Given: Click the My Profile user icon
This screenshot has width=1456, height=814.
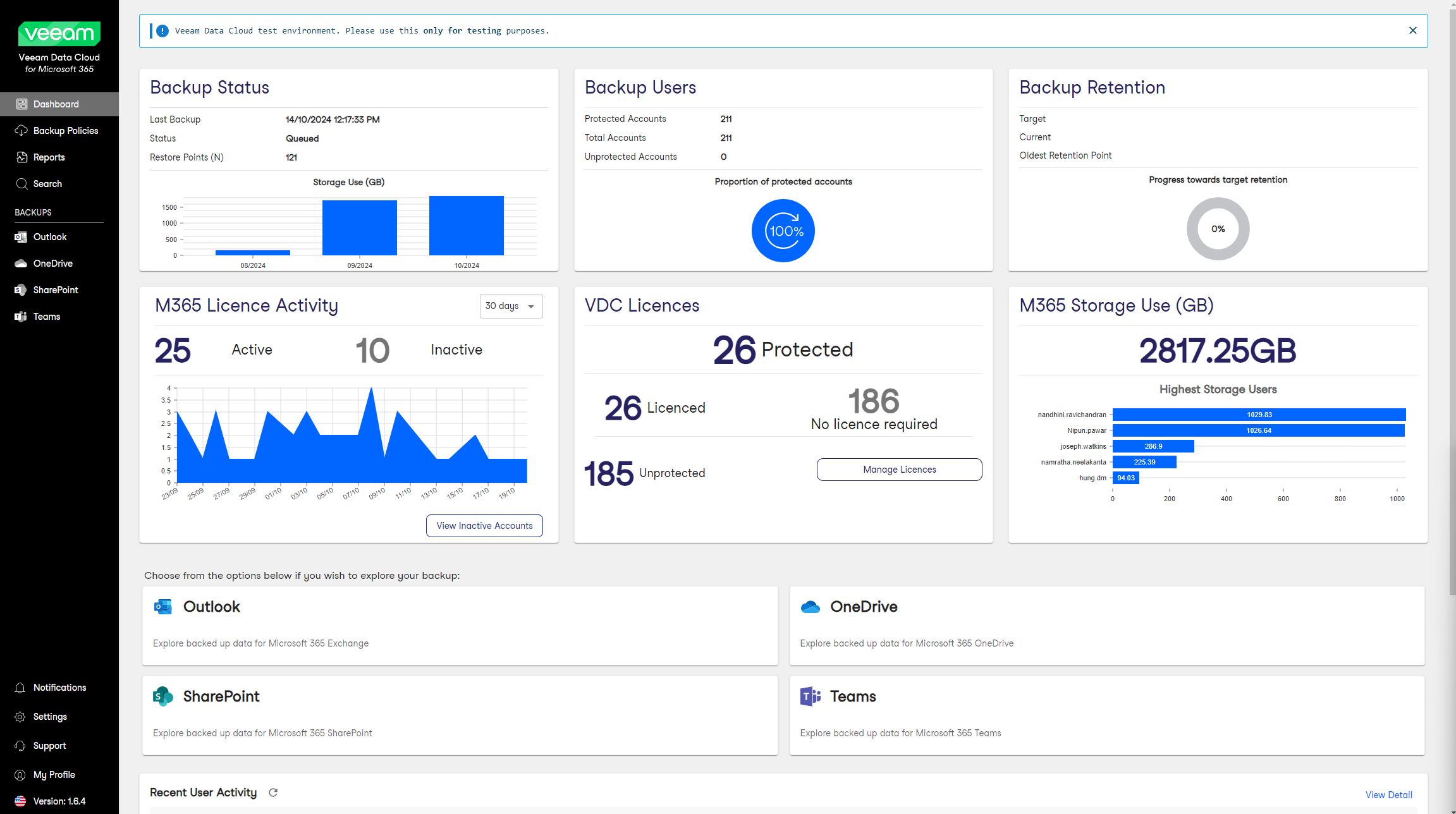Looking at the screenshot, I should pyautogui.click(x=20, y=775).
